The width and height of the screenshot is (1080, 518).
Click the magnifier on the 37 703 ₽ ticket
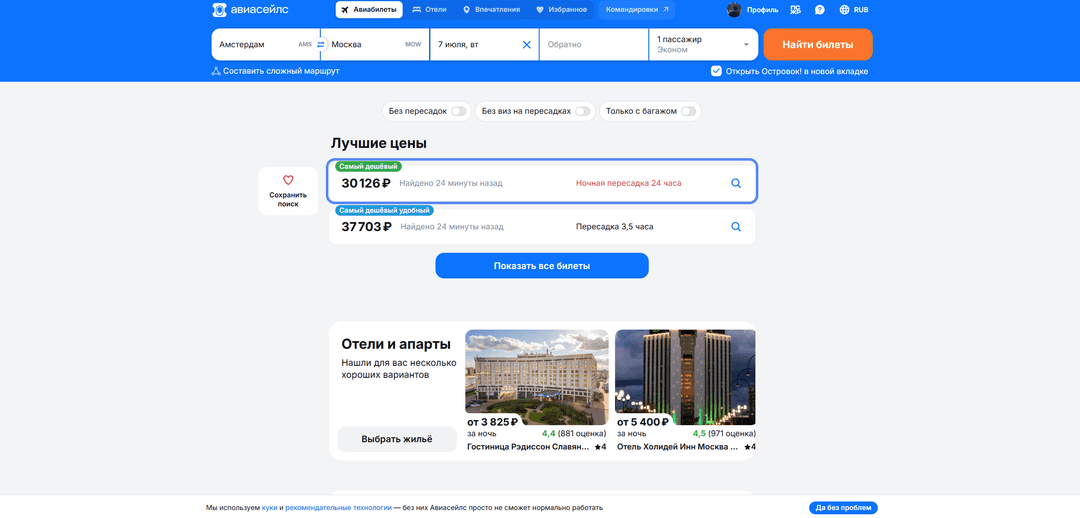point(736,227)
